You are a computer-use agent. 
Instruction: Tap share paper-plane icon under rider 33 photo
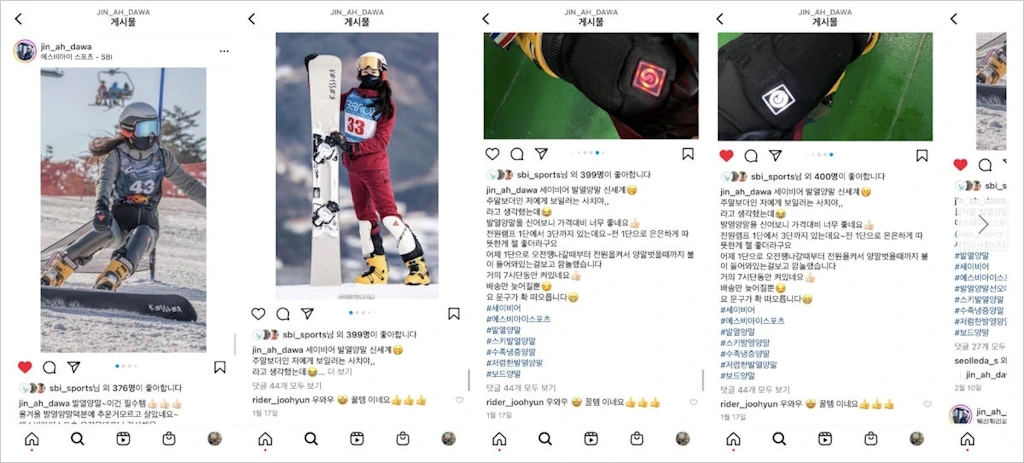click(x=308, y=314)
